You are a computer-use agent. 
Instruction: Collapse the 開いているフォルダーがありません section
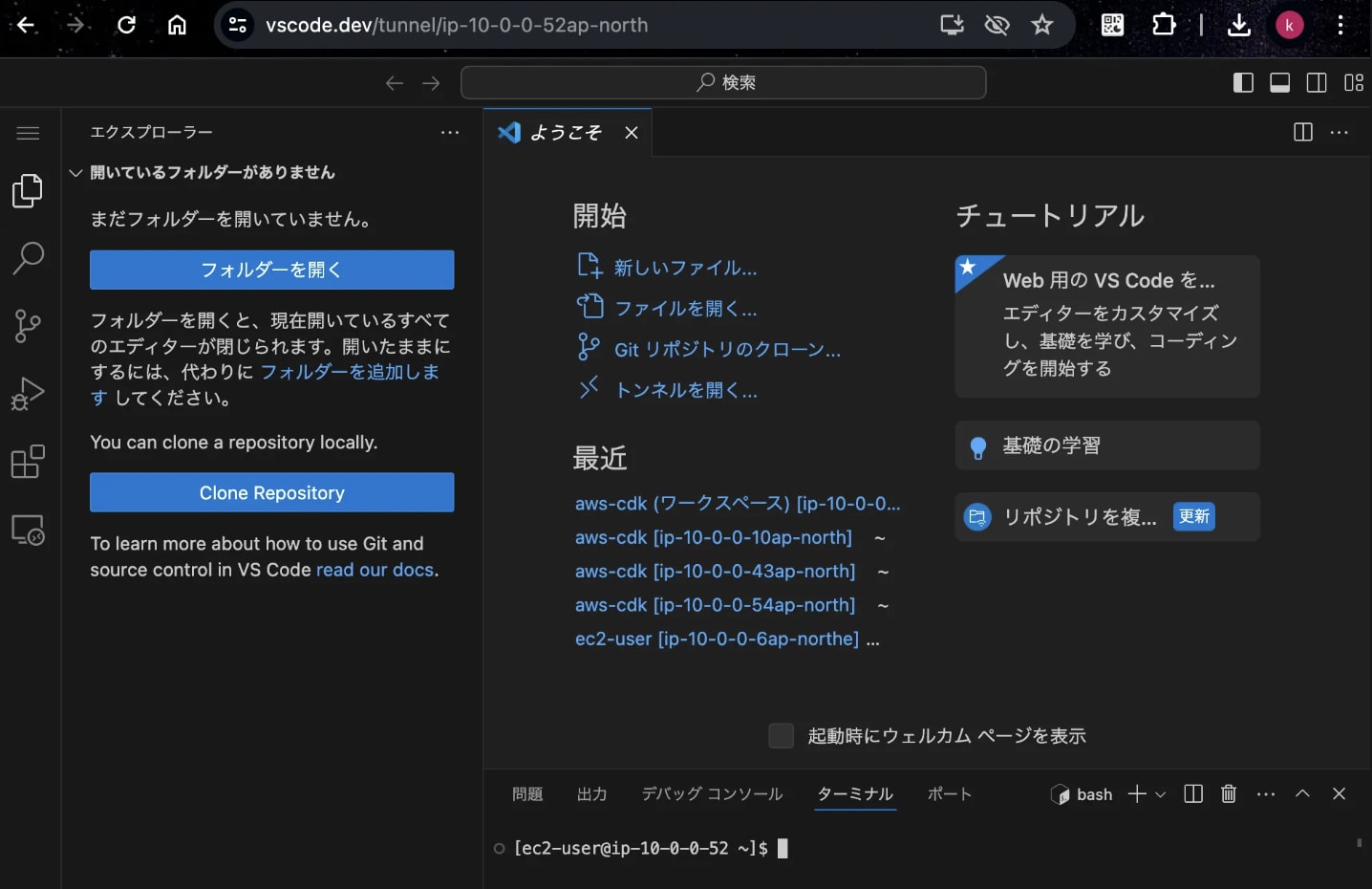click(x=75, y=172)
